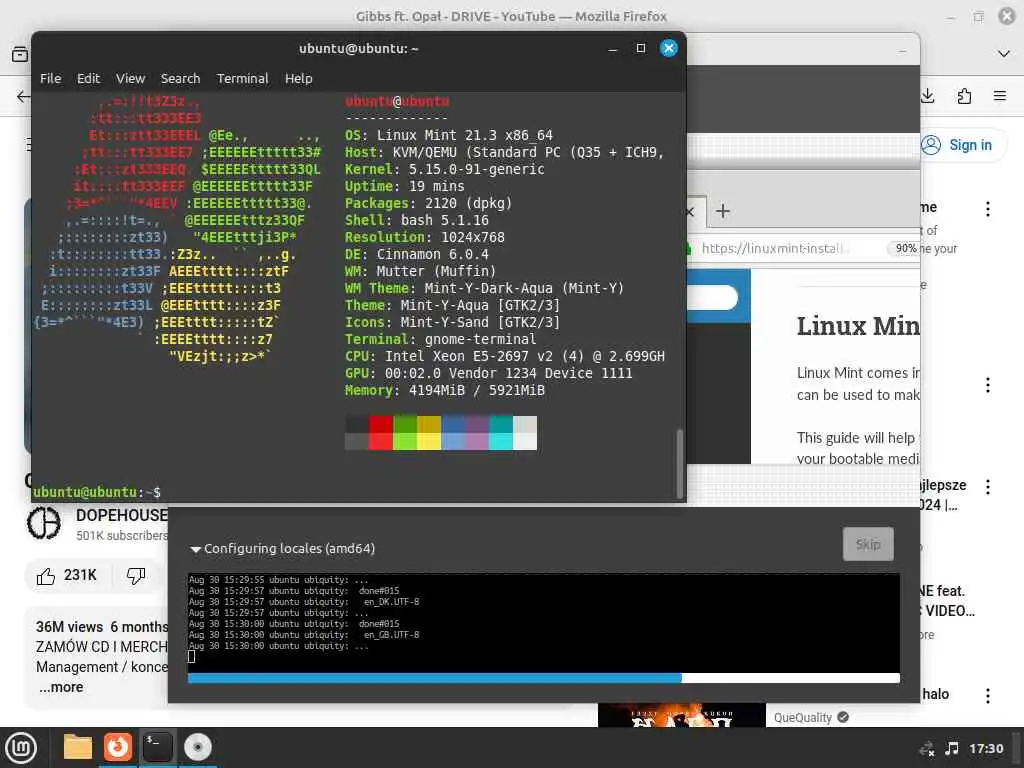Open the terminal File menu
The height and width of the screenshot is (768, 1024).
(50, 78)
